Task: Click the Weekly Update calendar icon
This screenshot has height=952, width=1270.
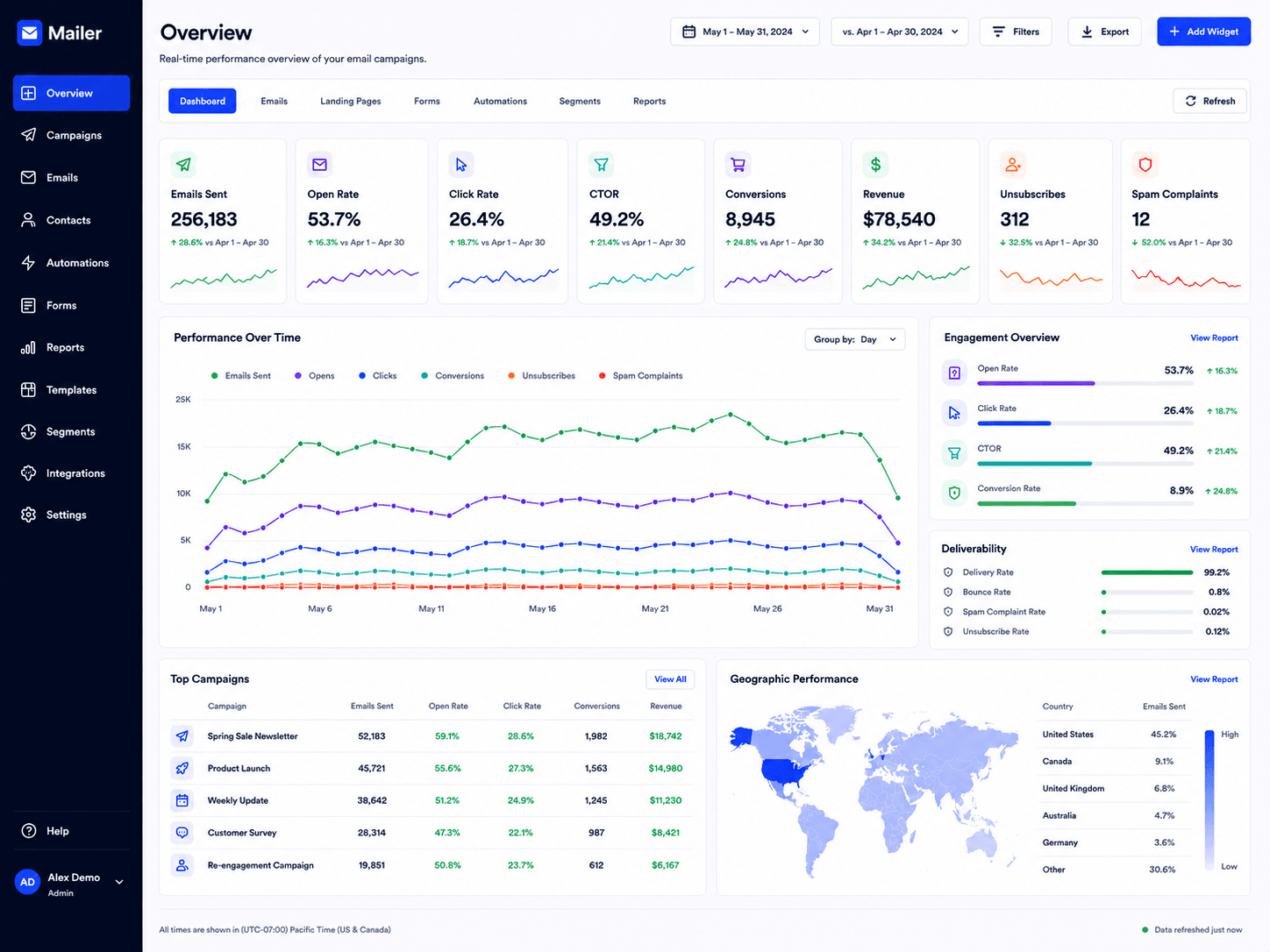Action: [x=182, y=800]
